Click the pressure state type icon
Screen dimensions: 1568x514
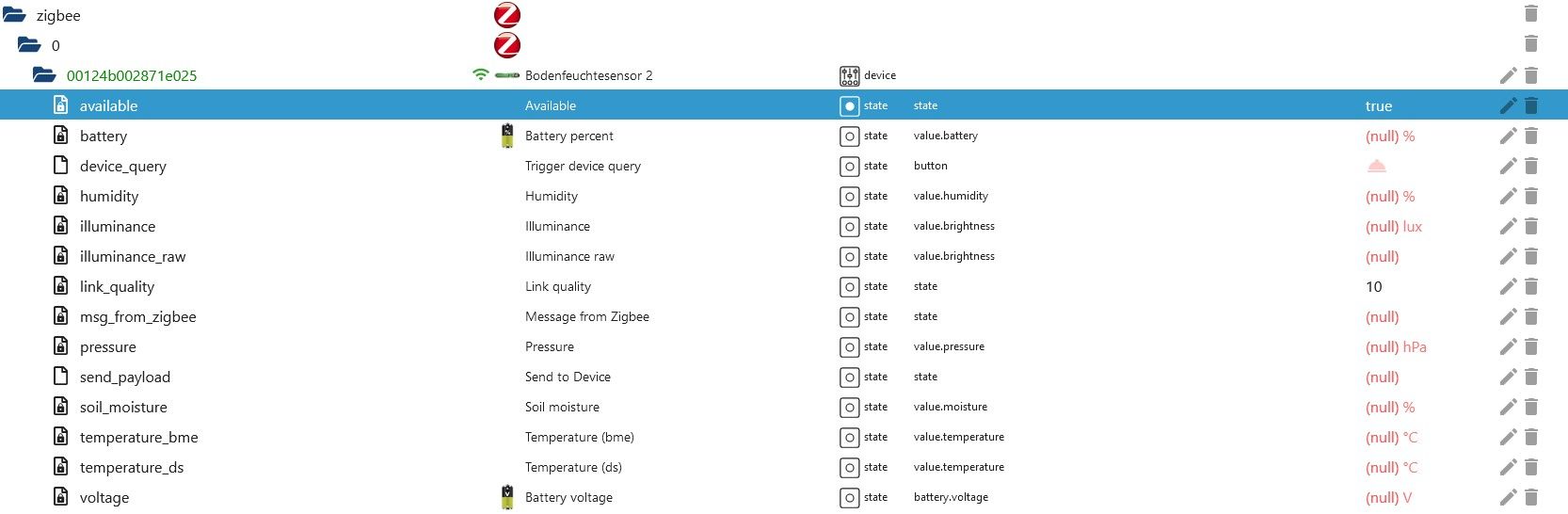[849, 346]
